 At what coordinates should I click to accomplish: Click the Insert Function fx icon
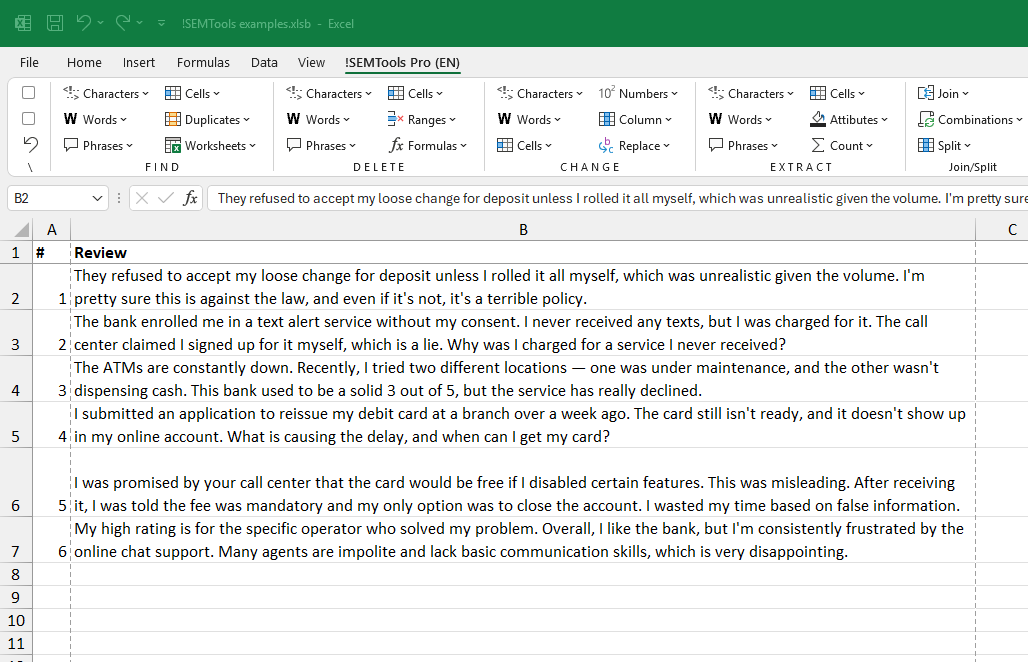point(190,198)
